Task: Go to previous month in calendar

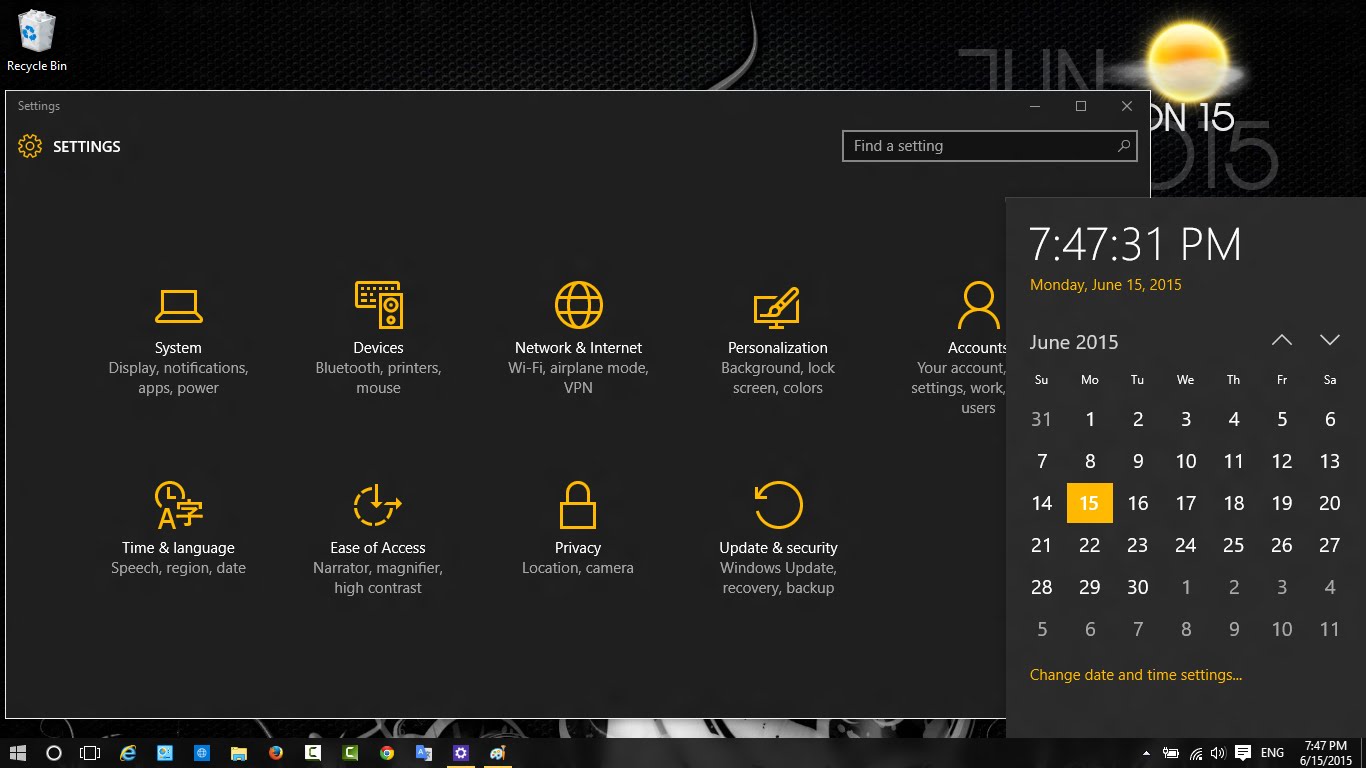Action: point(1281,341)
